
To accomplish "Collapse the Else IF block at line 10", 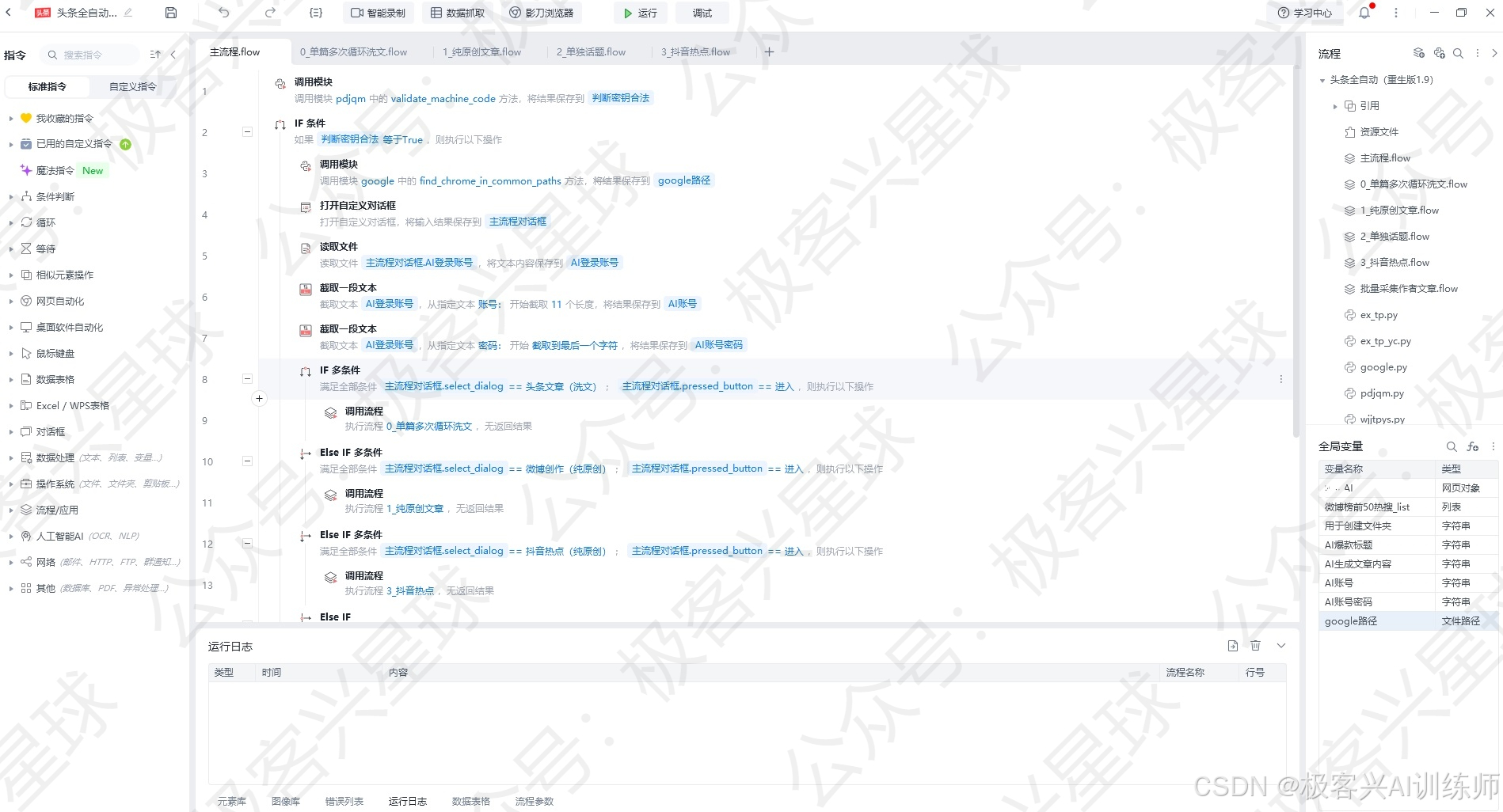I will click(x=247, y=461).
